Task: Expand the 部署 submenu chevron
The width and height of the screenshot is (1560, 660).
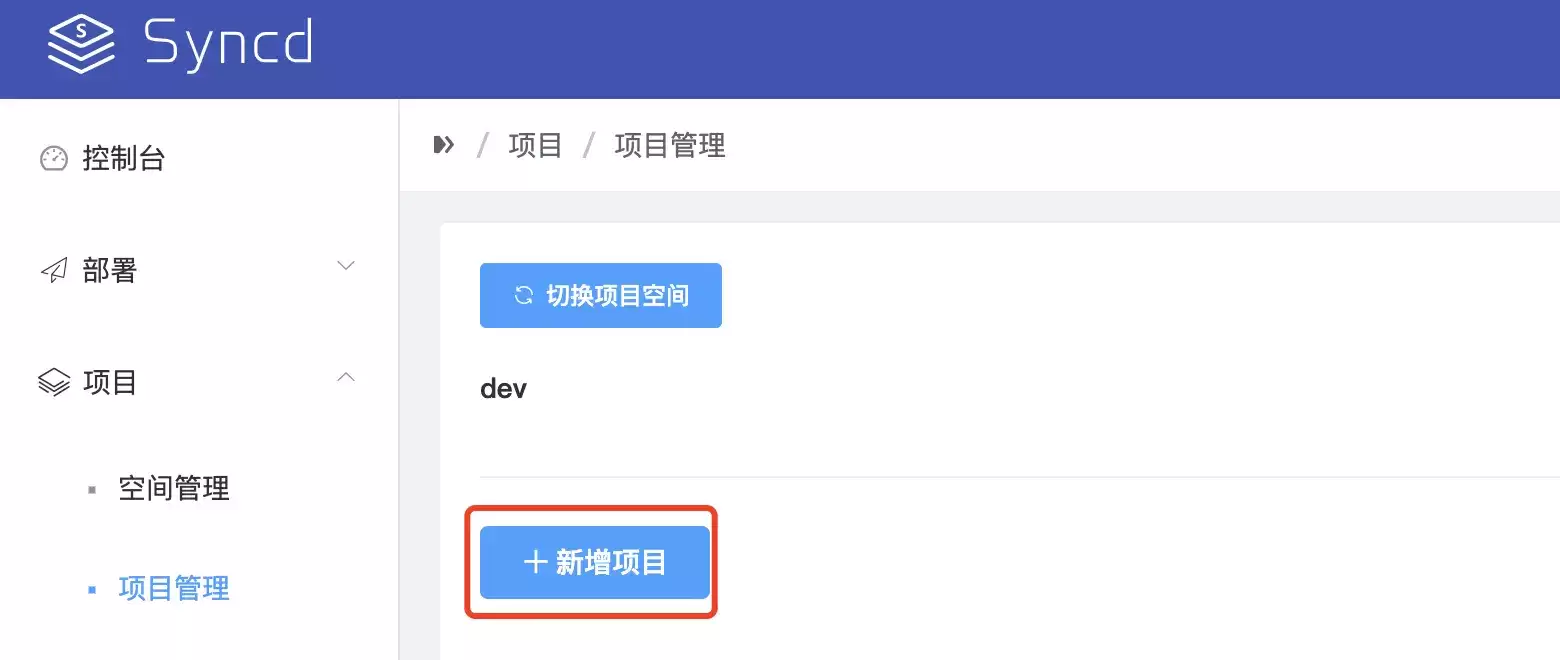Action: pos(346,266)
